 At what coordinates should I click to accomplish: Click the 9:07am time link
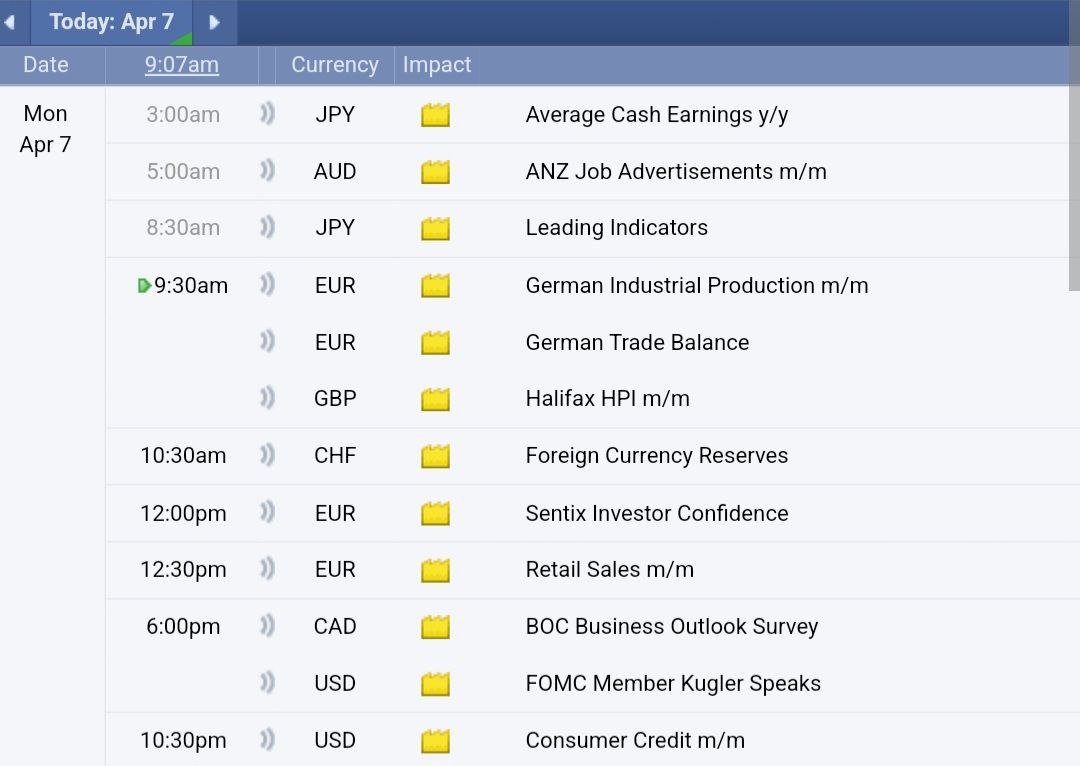(182, 65)
